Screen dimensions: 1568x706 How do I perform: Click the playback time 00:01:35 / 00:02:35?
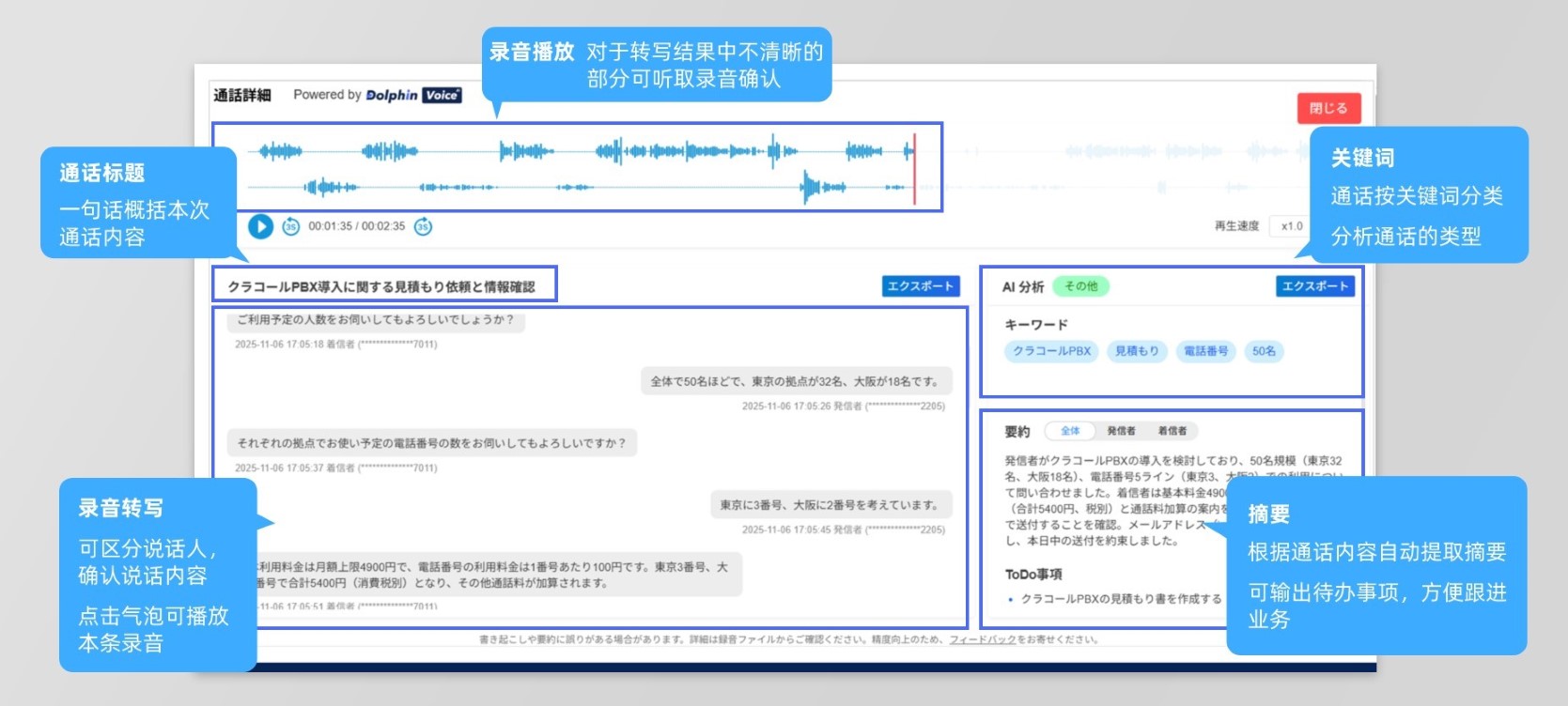pos(357,226)
